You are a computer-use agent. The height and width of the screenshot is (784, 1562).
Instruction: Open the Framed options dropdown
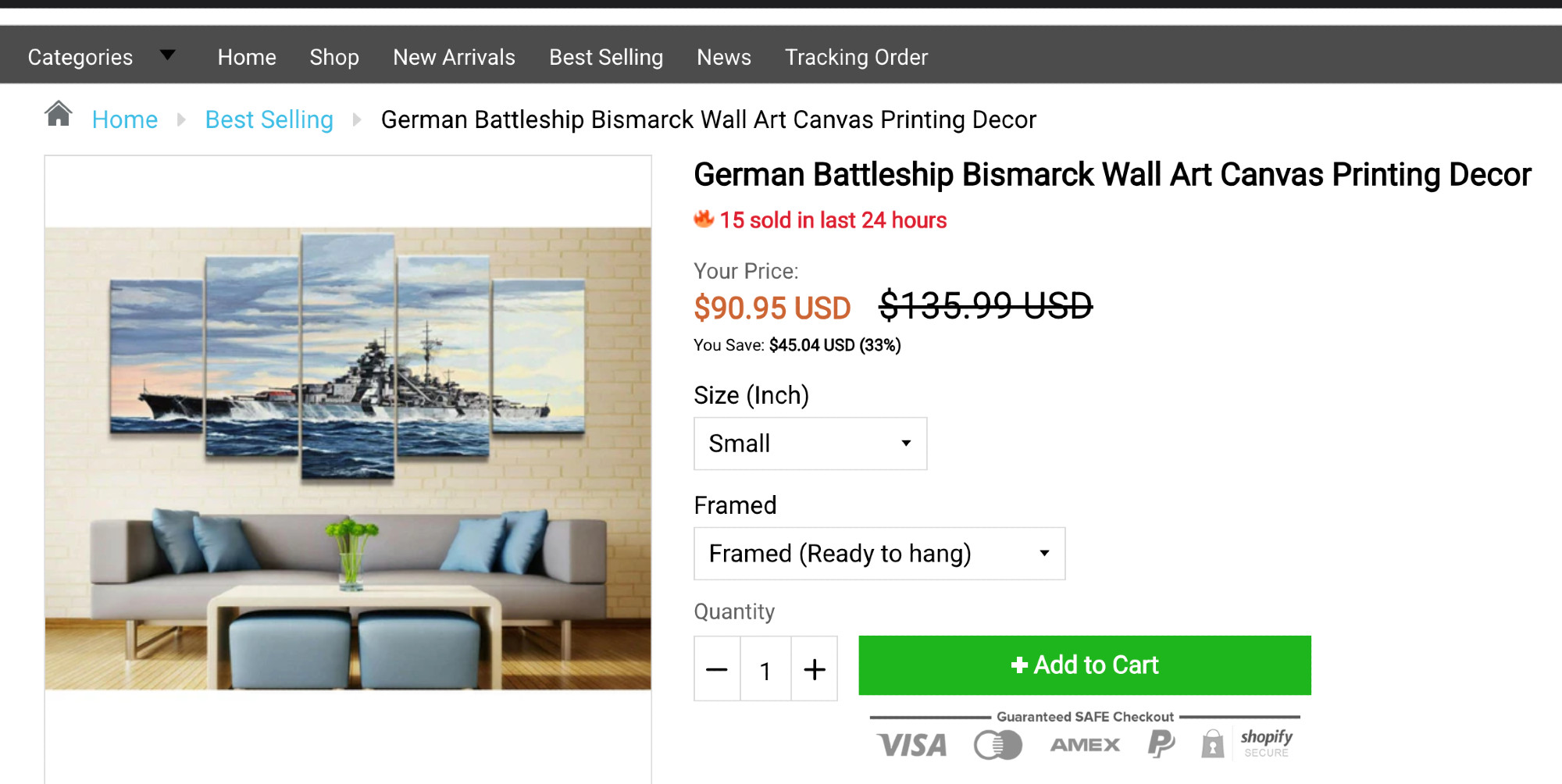[x=879, y=554]
